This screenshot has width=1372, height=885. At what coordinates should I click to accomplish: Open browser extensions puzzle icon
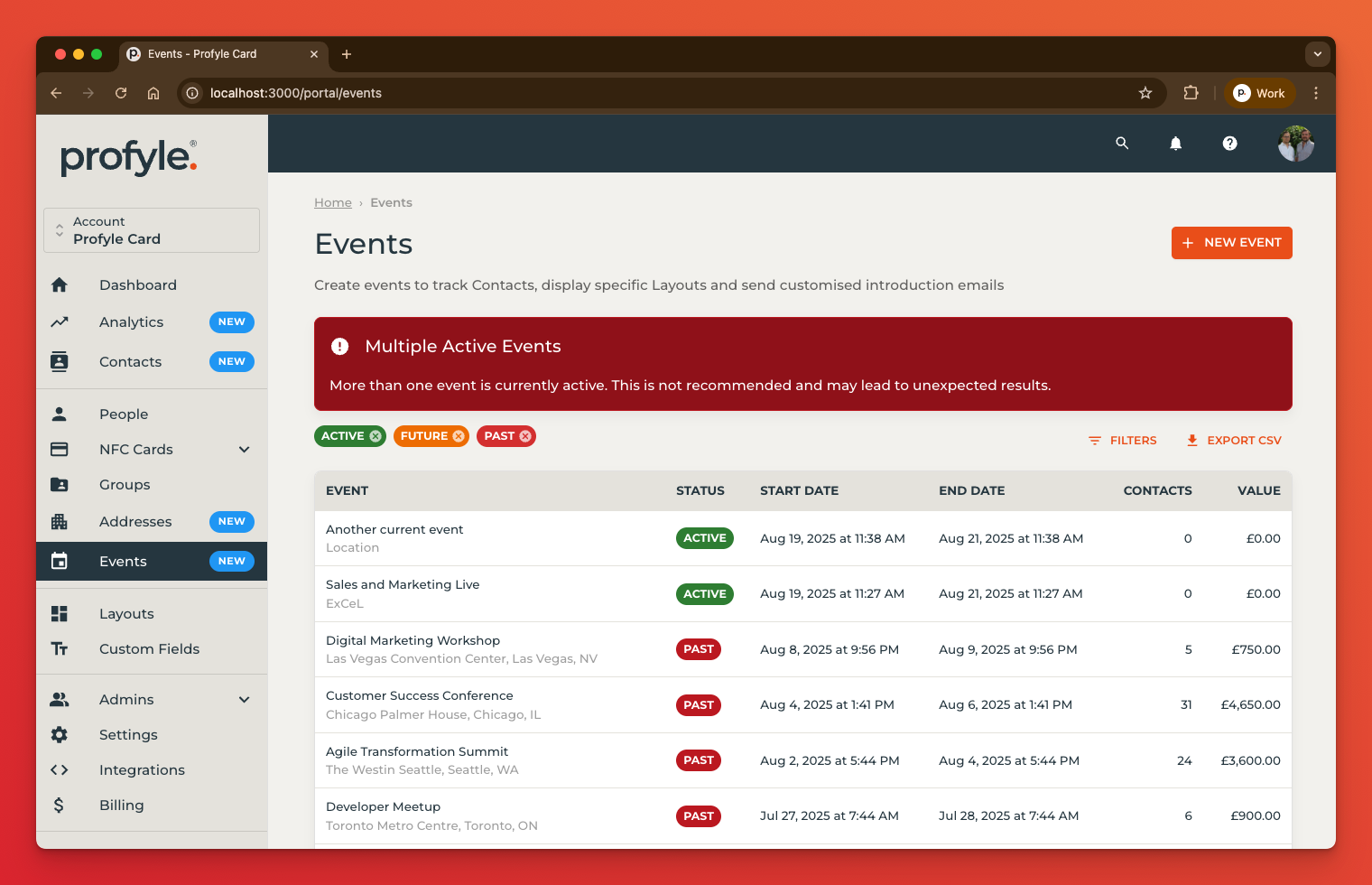[x=1191, y=93]
